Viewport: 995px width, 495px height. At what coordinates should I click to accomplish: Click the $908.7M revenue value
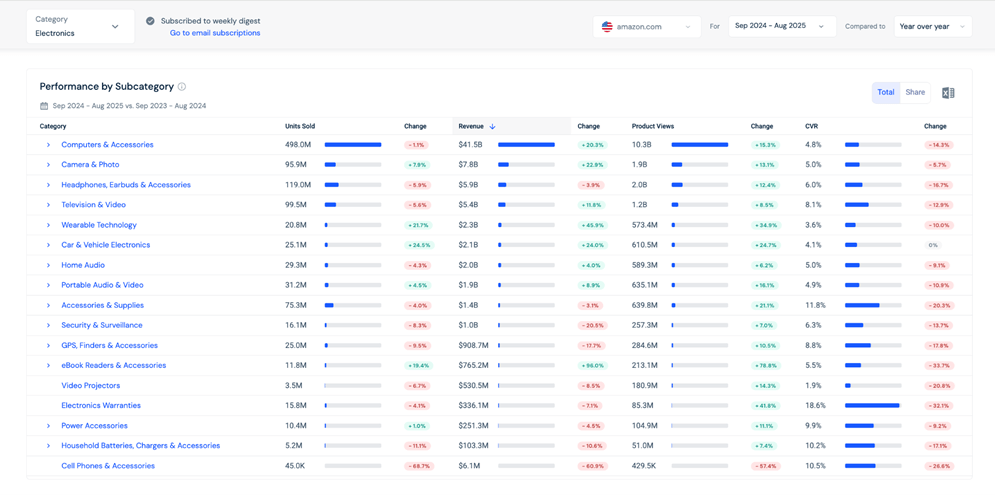pyautogui.click(x=473, y=346)
